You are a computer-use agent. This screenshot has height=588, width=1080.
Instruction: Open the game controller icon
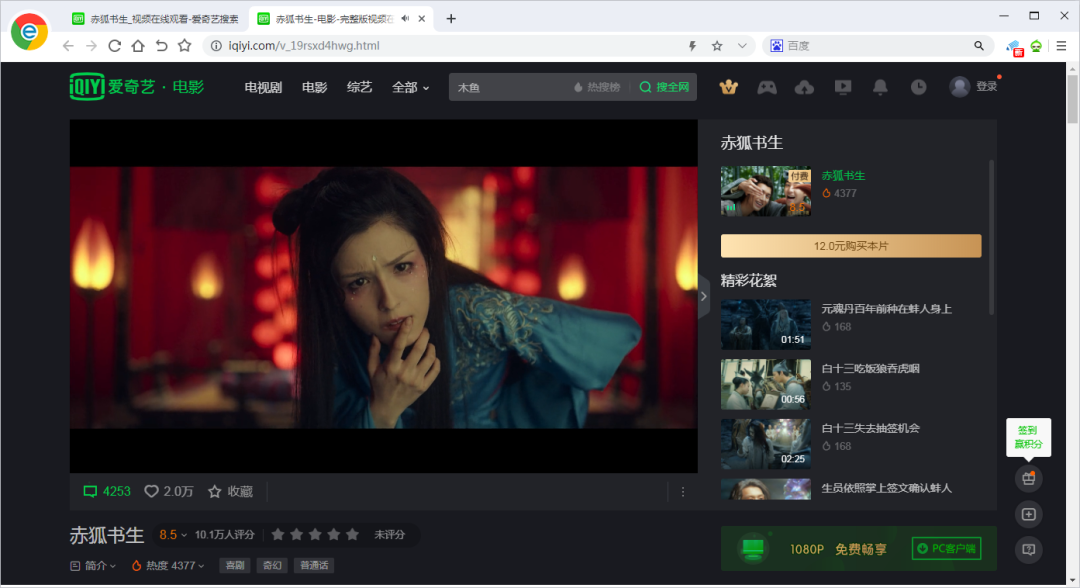coord(767,87)
